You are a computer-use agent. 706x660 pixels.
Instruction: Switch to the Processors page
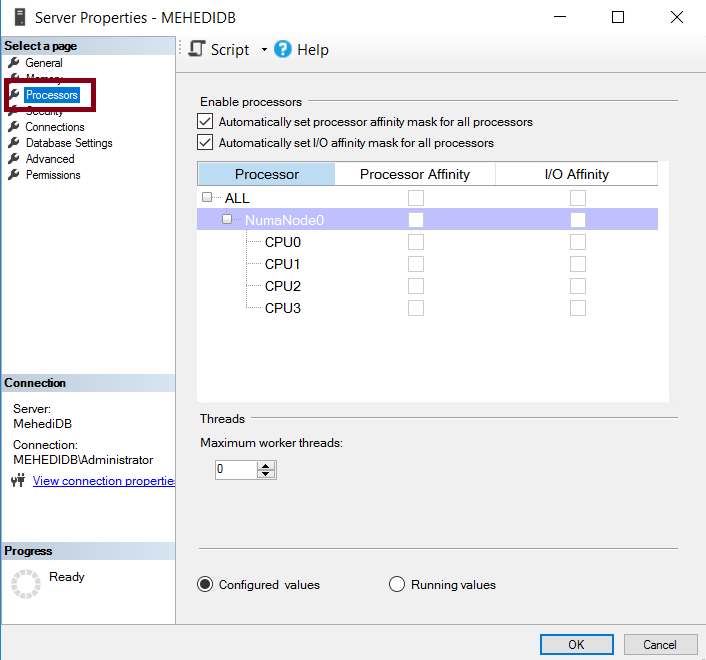52,95
